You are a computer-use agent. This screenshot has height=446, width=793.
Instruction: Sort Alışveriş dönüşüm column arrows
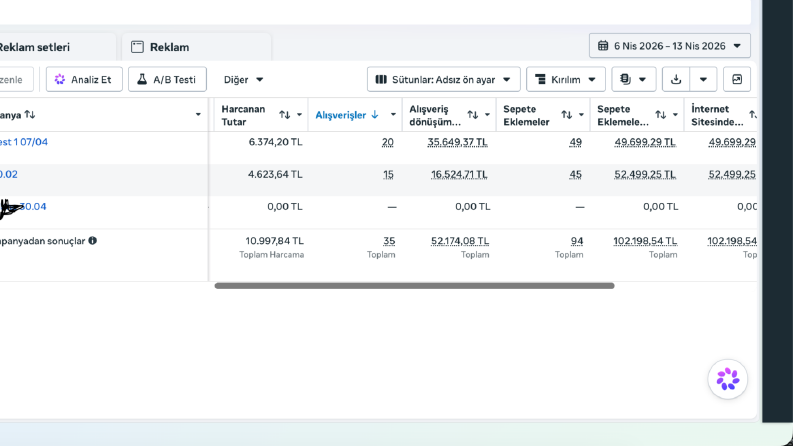(473, 115)
